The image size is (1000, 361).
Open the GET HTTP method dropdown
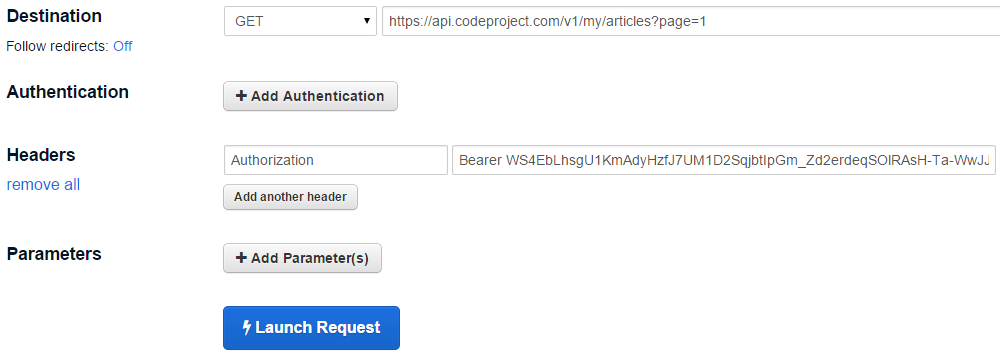300,21
